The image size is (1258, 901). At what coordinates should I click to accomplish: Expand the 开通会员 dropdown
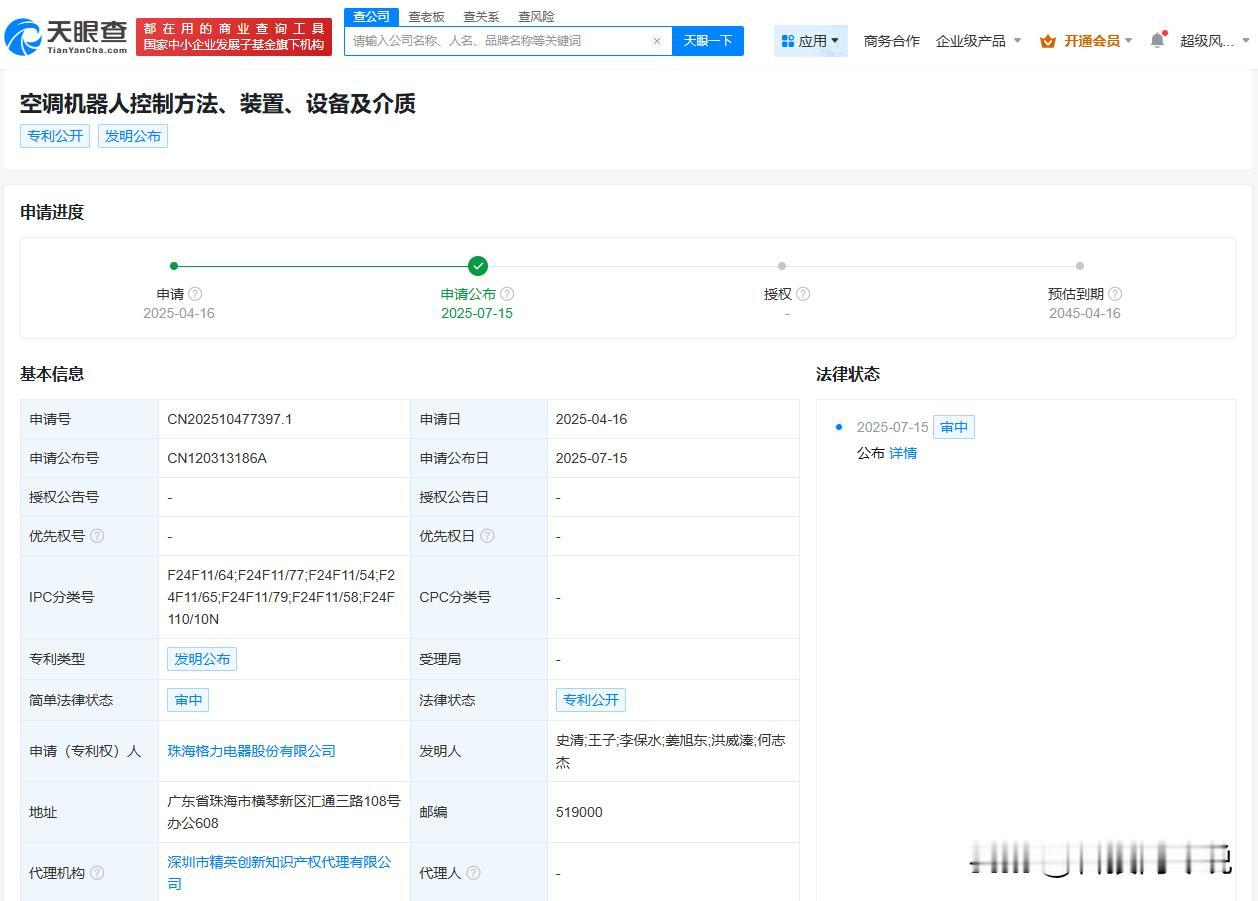(1087, 41)
